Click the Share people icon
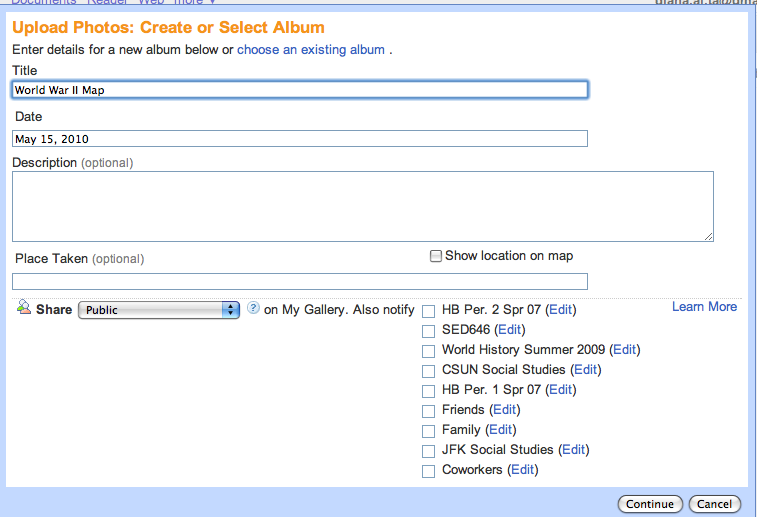757x517 pixels. pyautogui.click(x=24, y=308)
